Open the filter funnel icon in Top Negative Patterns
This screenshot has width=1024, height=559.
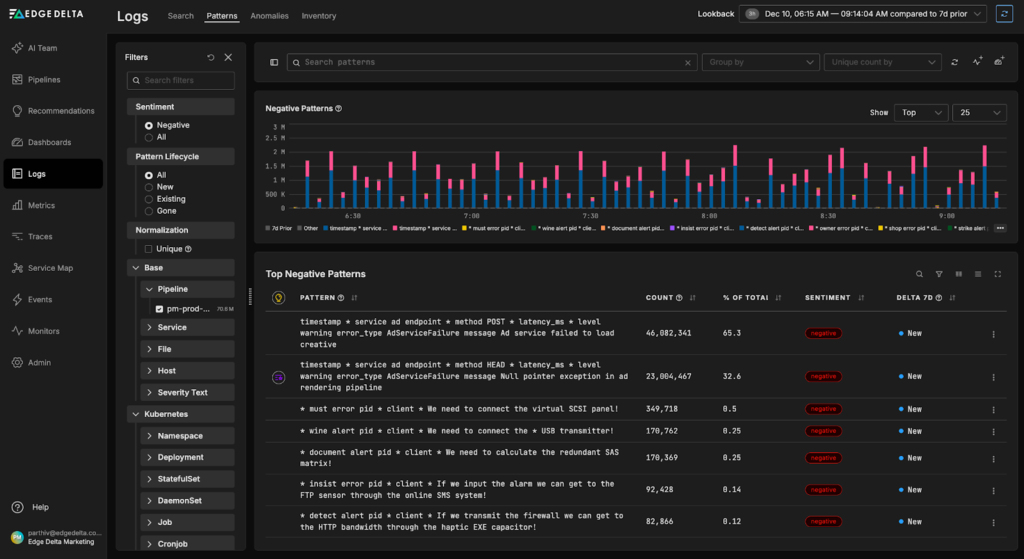point(939,274)
